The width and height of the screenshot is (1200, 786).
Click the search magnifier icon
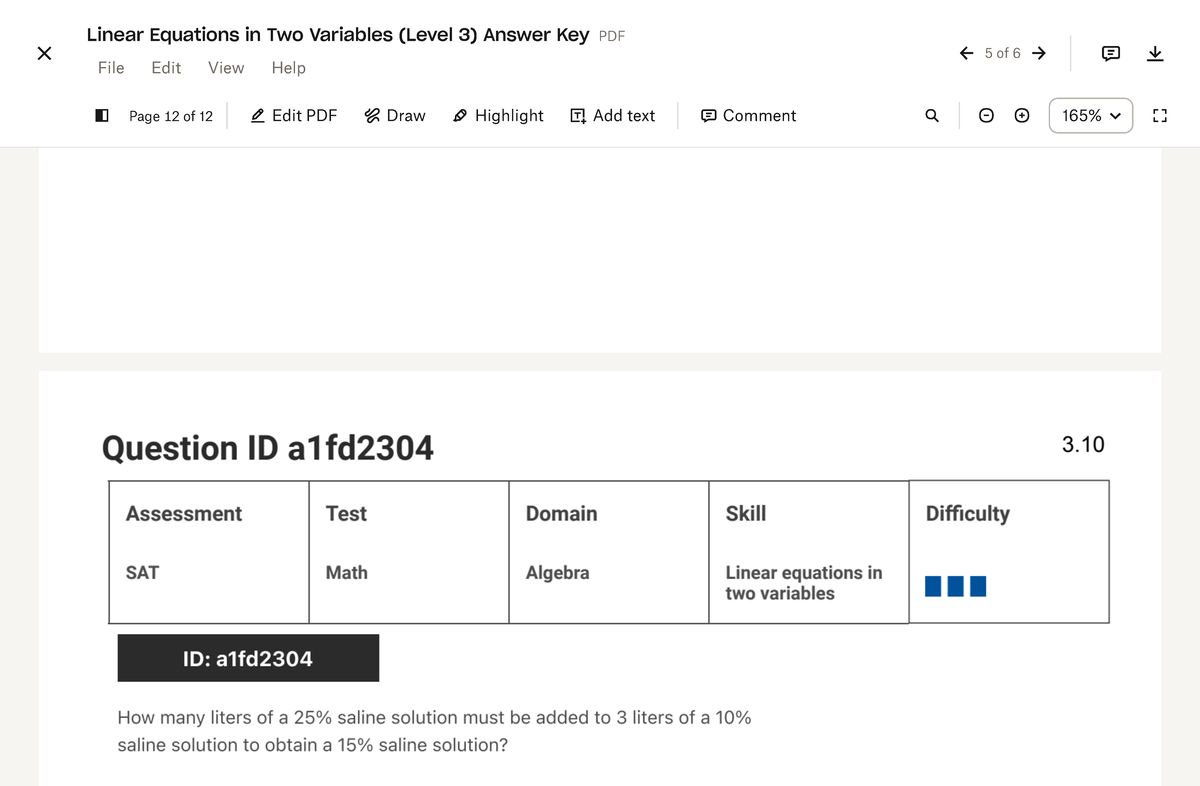(932, 116)
